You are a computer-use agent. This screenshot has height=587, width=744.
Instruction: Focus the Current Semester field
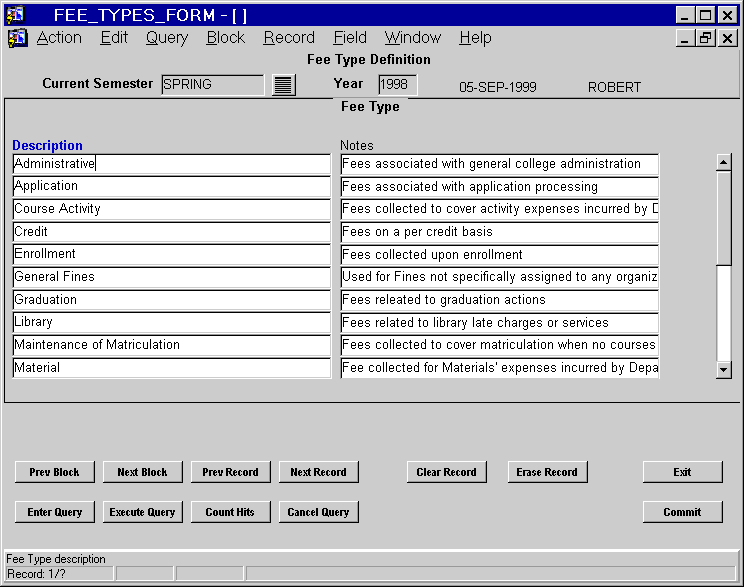(213, 84)
